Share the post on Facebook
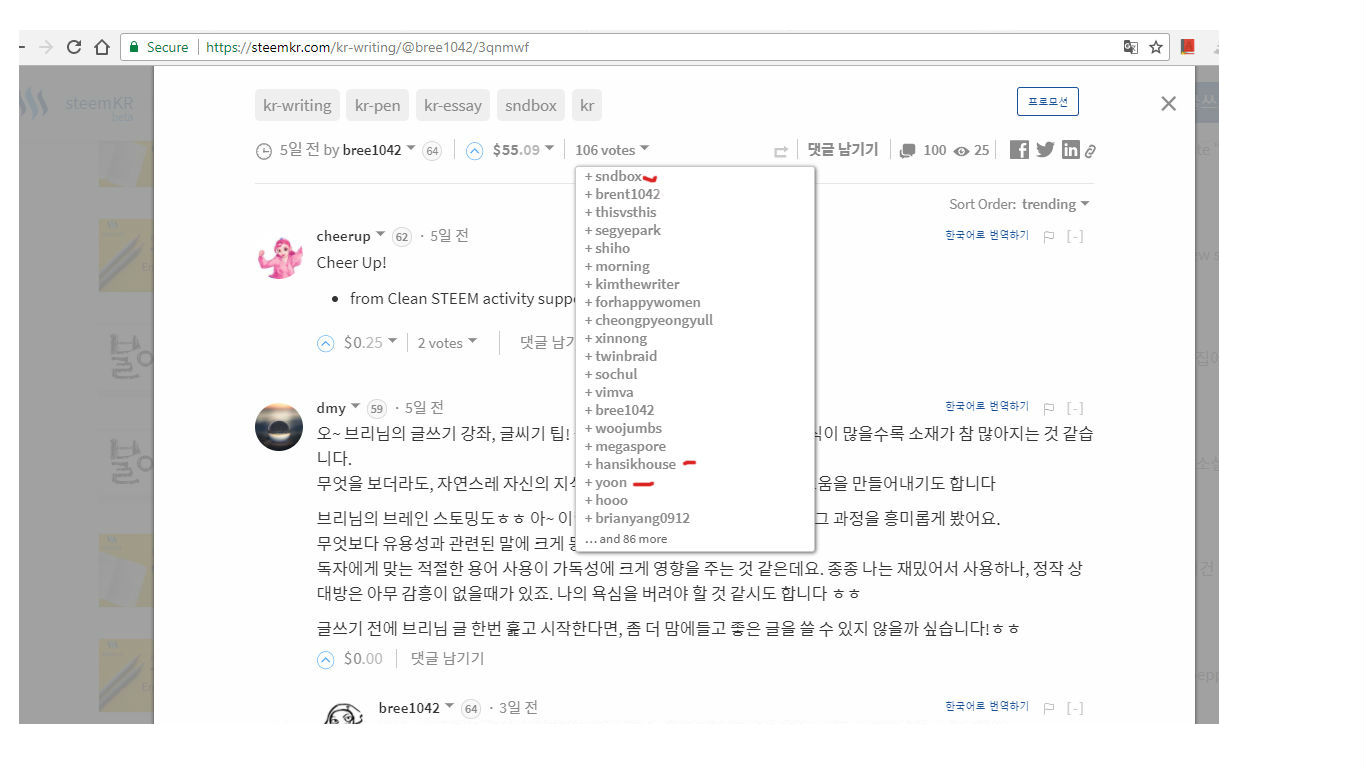 click(1018, 149)
